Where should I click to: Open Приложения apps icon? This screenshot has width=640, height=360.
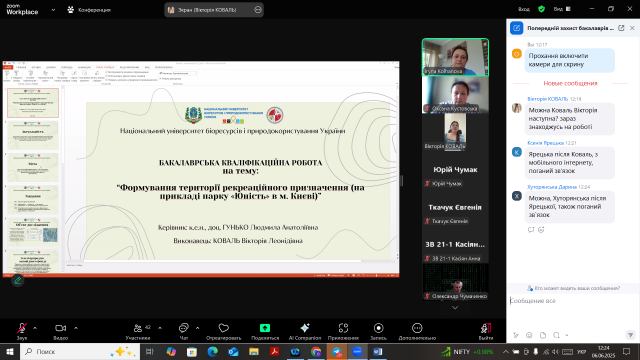343,331
